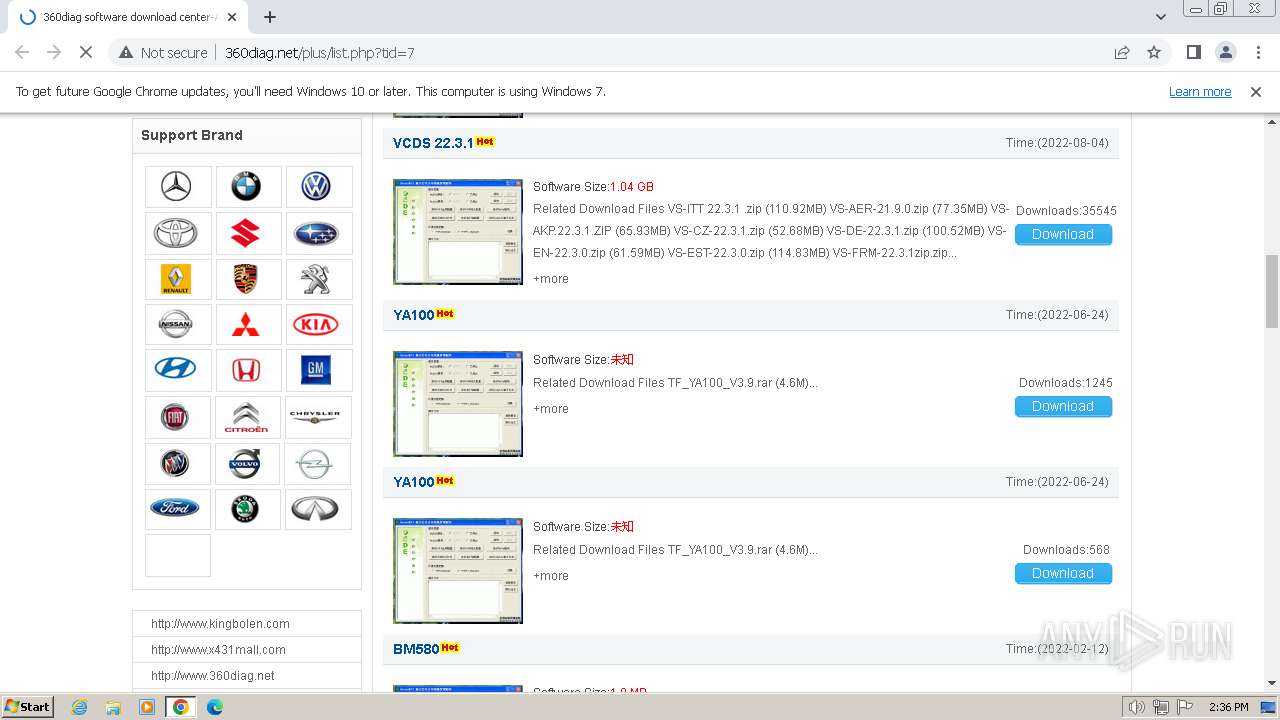Open Chrome's three-dot menu
The height and width of the screenshot is (720, 1280).
click(x=1258, y=52)
